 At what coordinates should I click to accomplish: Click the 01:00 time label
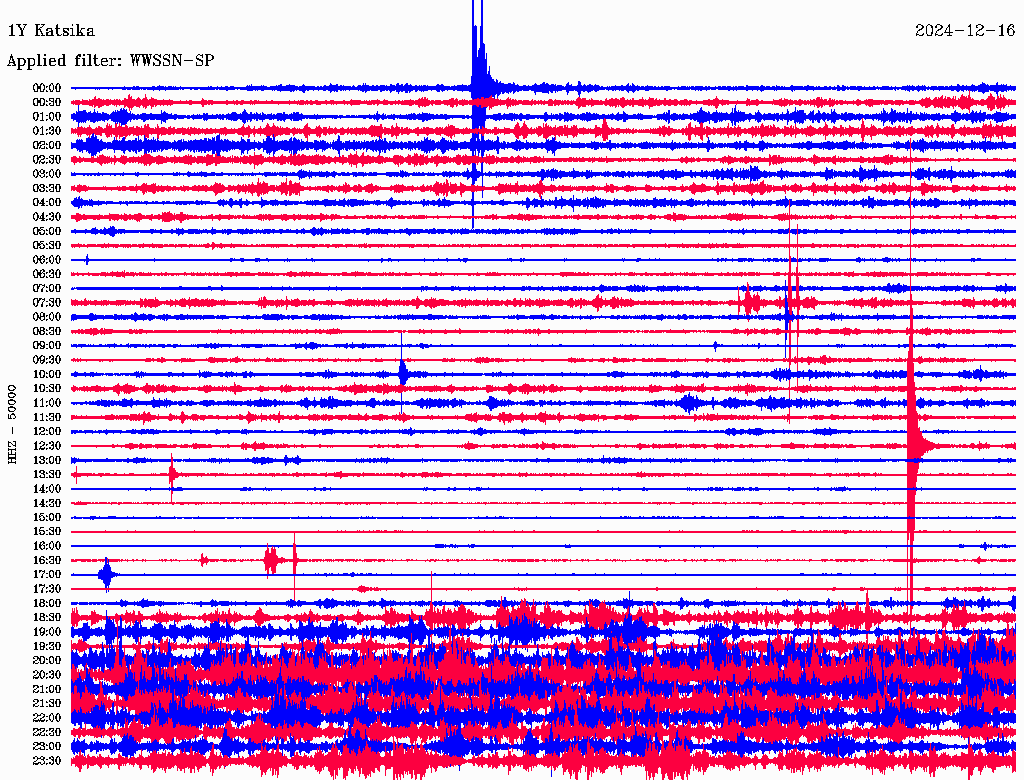pyautogui.click(x=47, y=117)
